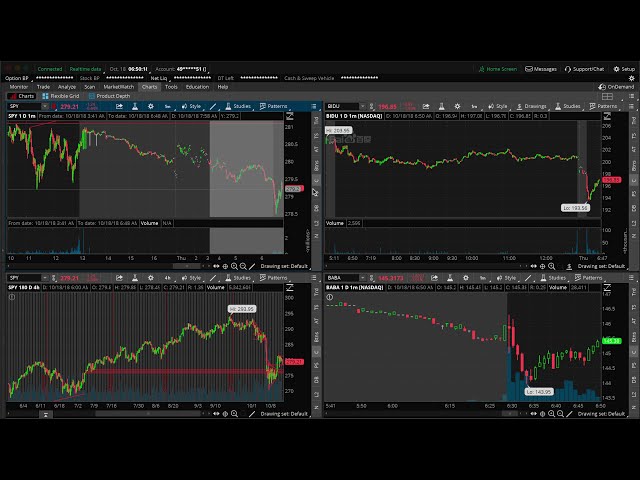Click share icon in SPY 4h chart toolbar
This screenshot has height=480, width=640.
(x=119, y=278)
